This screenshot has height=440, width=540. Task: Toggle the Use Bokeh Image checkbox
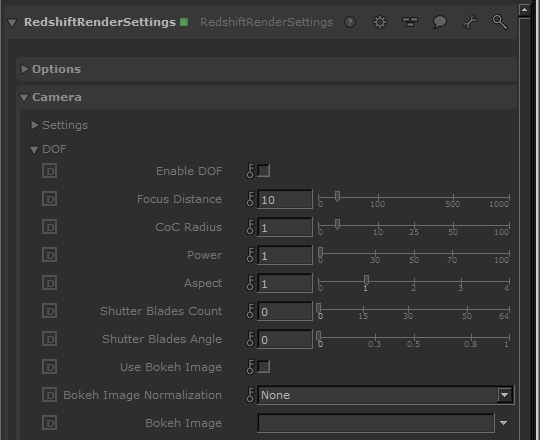[x=264, y=367]
